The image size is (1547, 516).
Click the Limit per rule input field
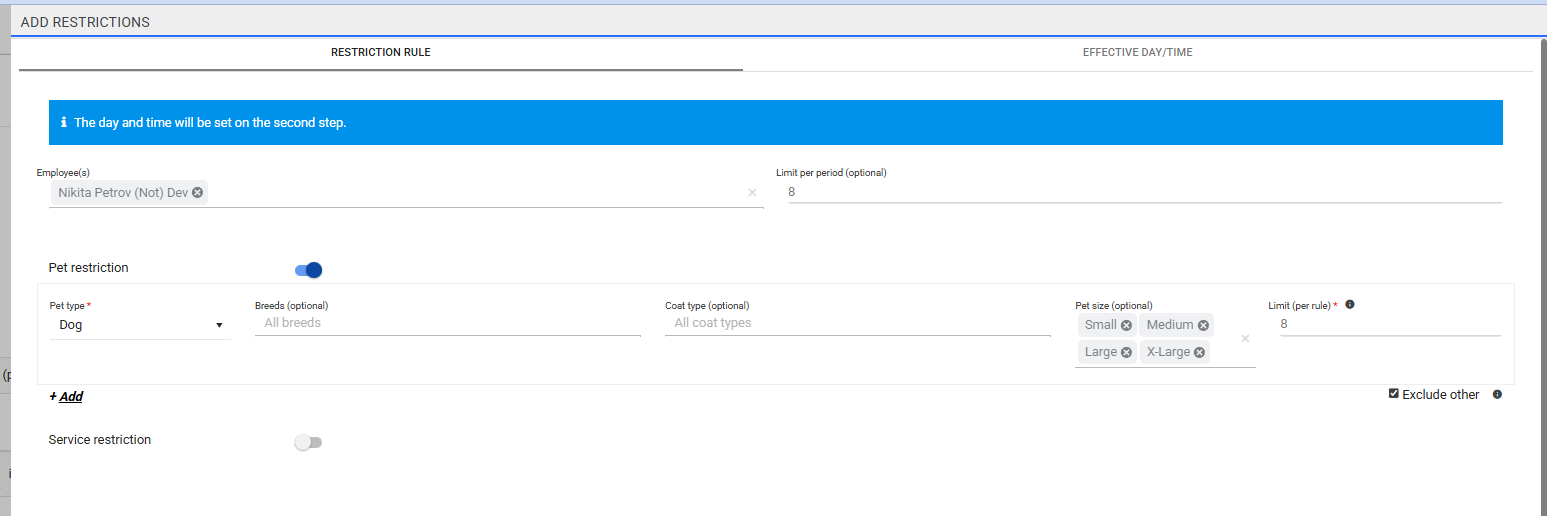click(1389, 325)
